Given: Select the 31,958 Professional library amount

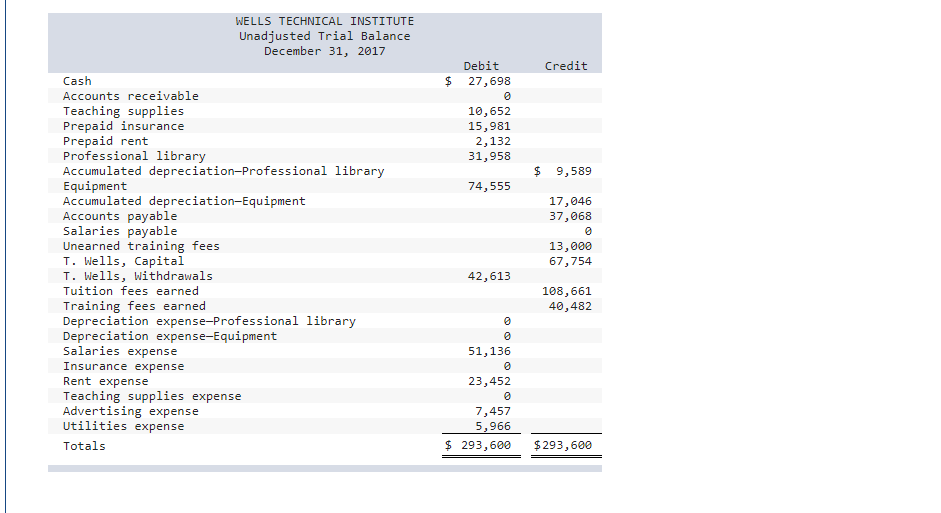Looking at the screenshot, I should pos(489,156).
